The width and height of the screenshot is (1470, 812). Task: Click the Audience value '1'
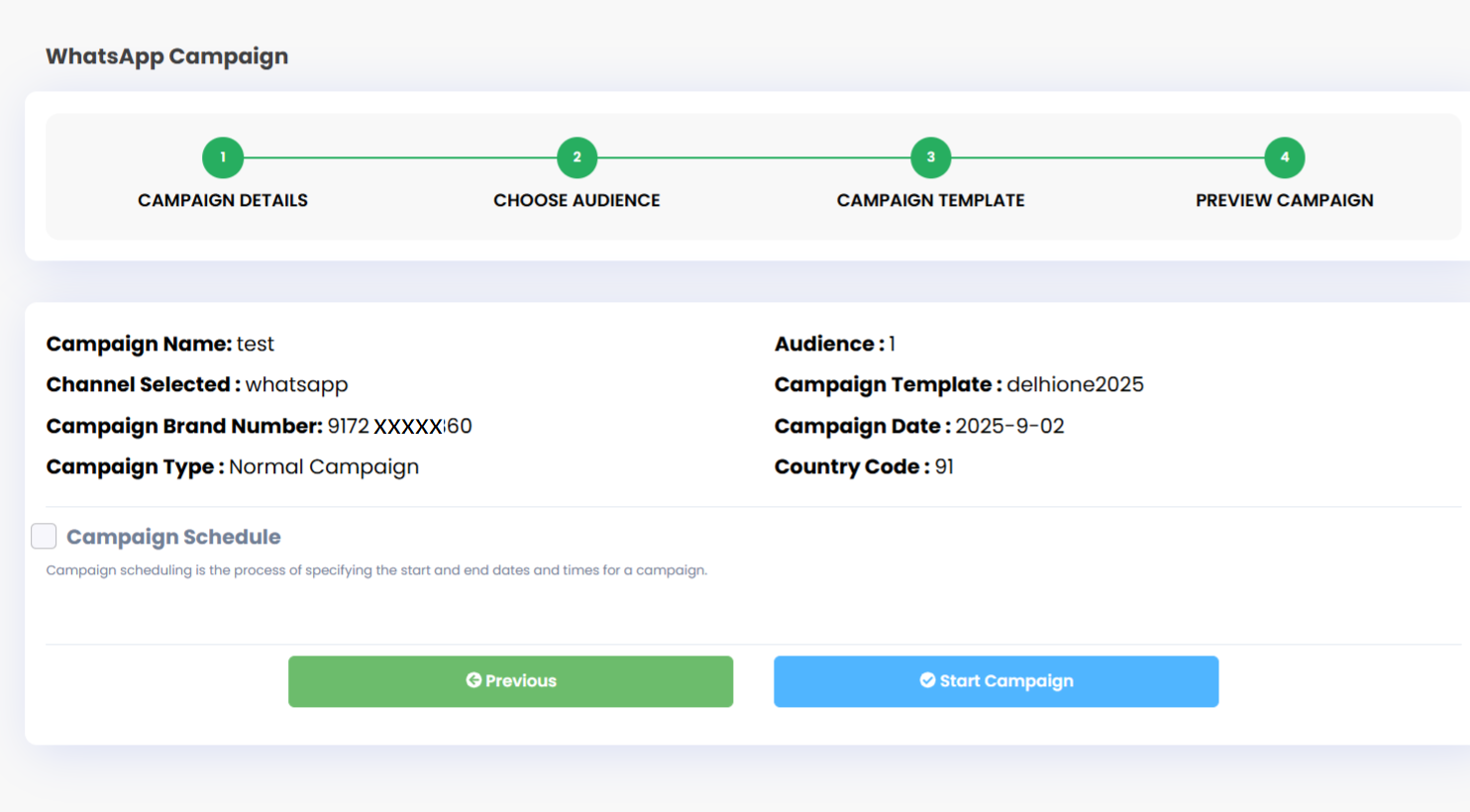coord(892,344)
